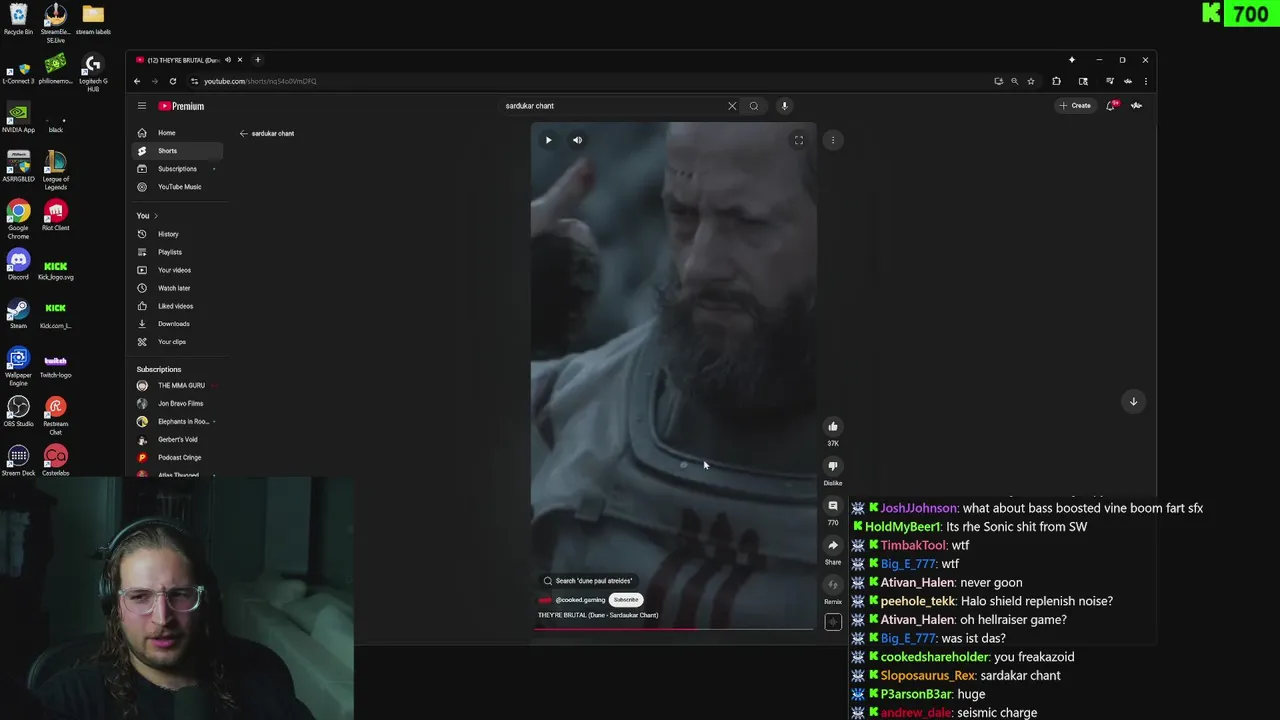Focus the YouTube search field
Viewport: 1280px width, 720px height.
click(x=612, y=106)
